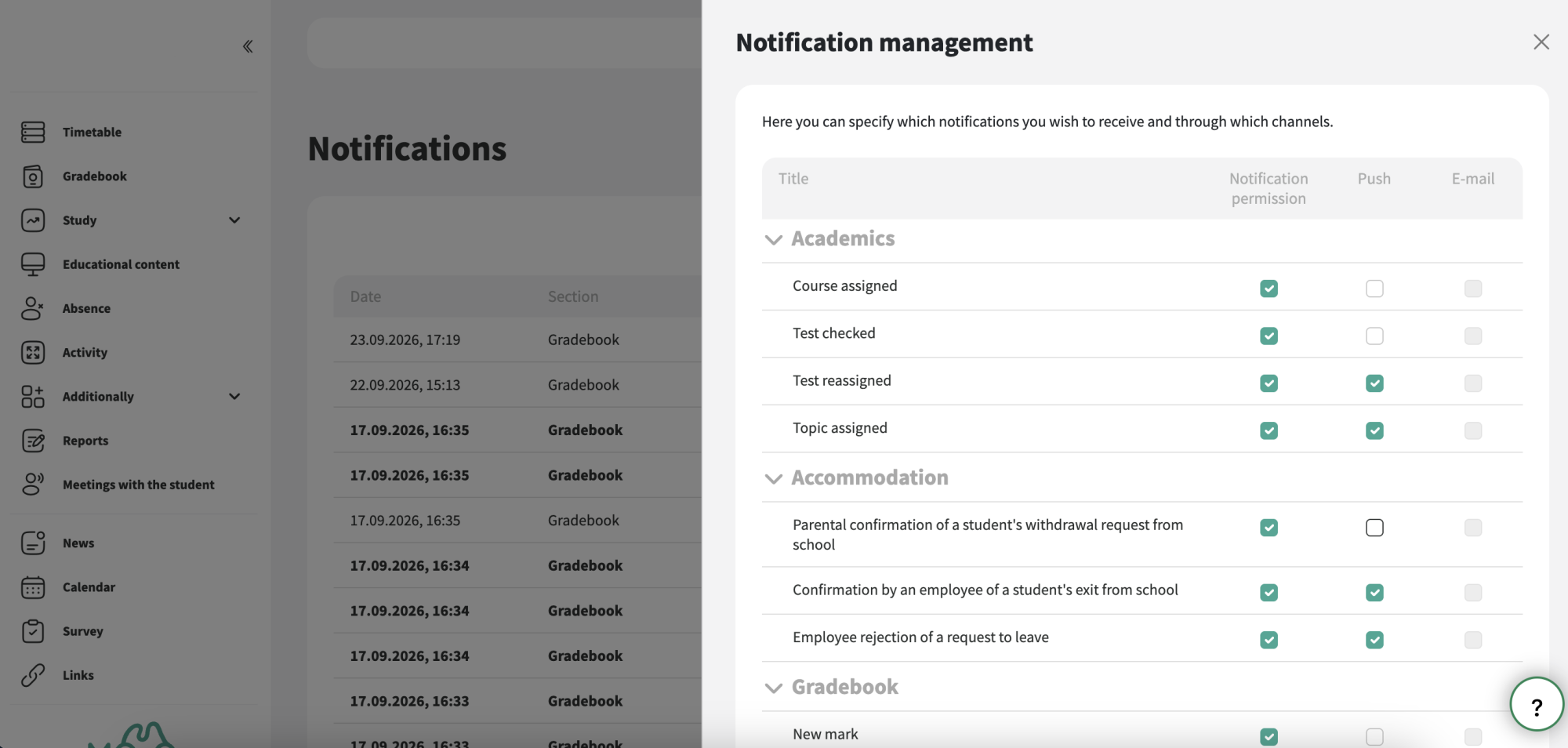
Task: Open the Gradebook sidebar icon
Action: pyautogui.click(x=33, y=176)
